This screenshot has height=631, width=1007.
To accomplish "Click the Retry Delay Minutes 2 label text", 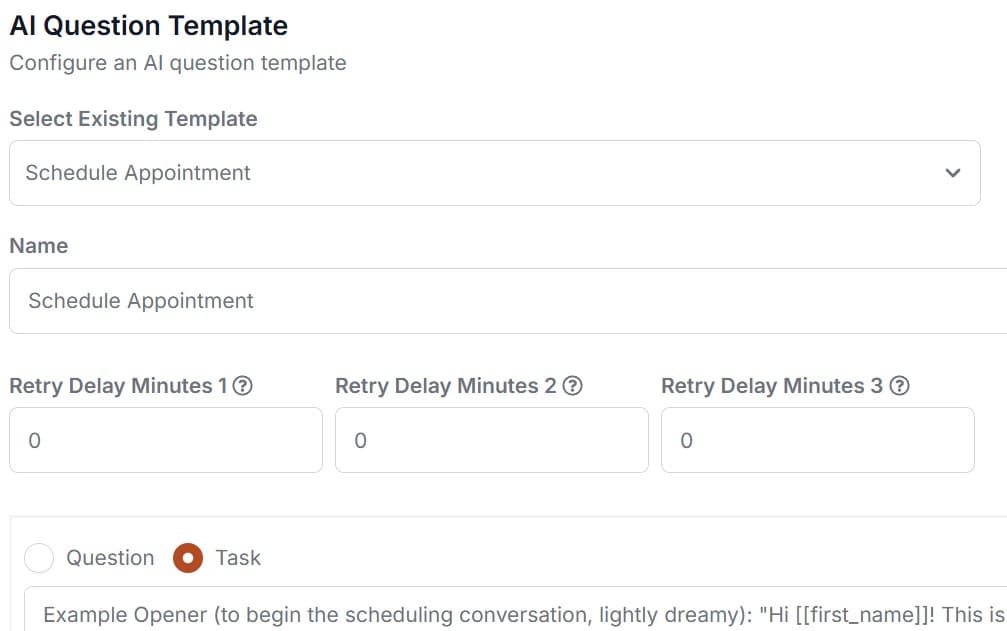I will tap(446, 386).
